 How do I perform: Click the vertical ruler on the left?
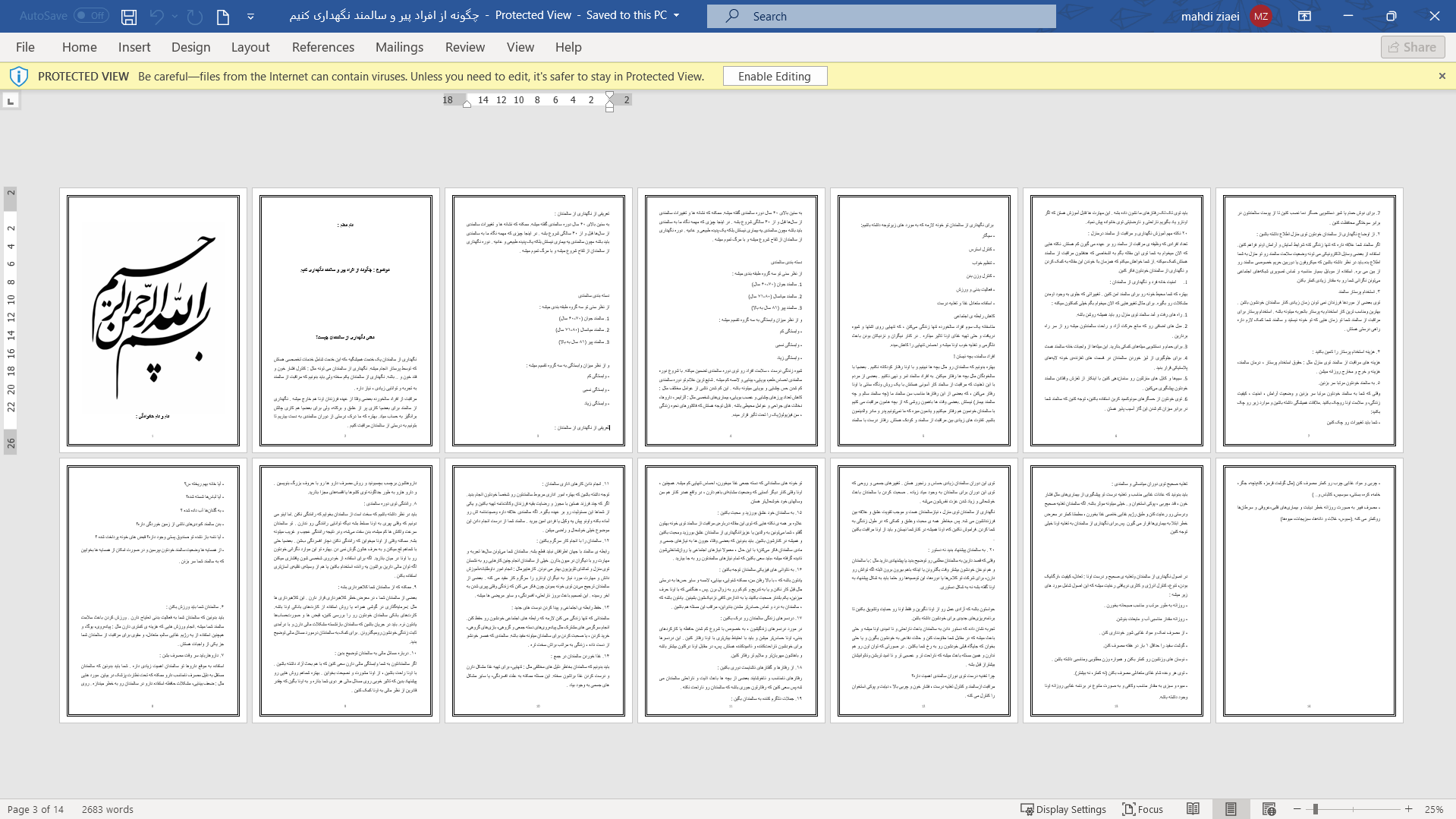(x=11, y=320)
